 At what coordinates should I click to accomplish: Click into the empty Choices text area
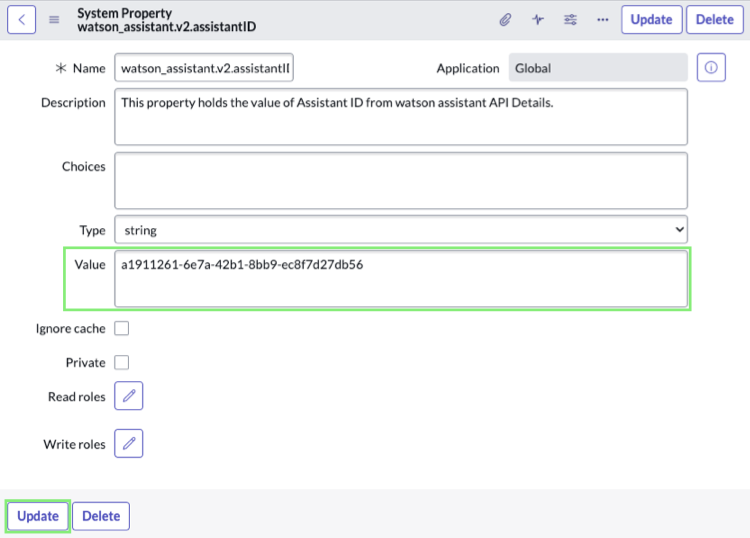401,181
